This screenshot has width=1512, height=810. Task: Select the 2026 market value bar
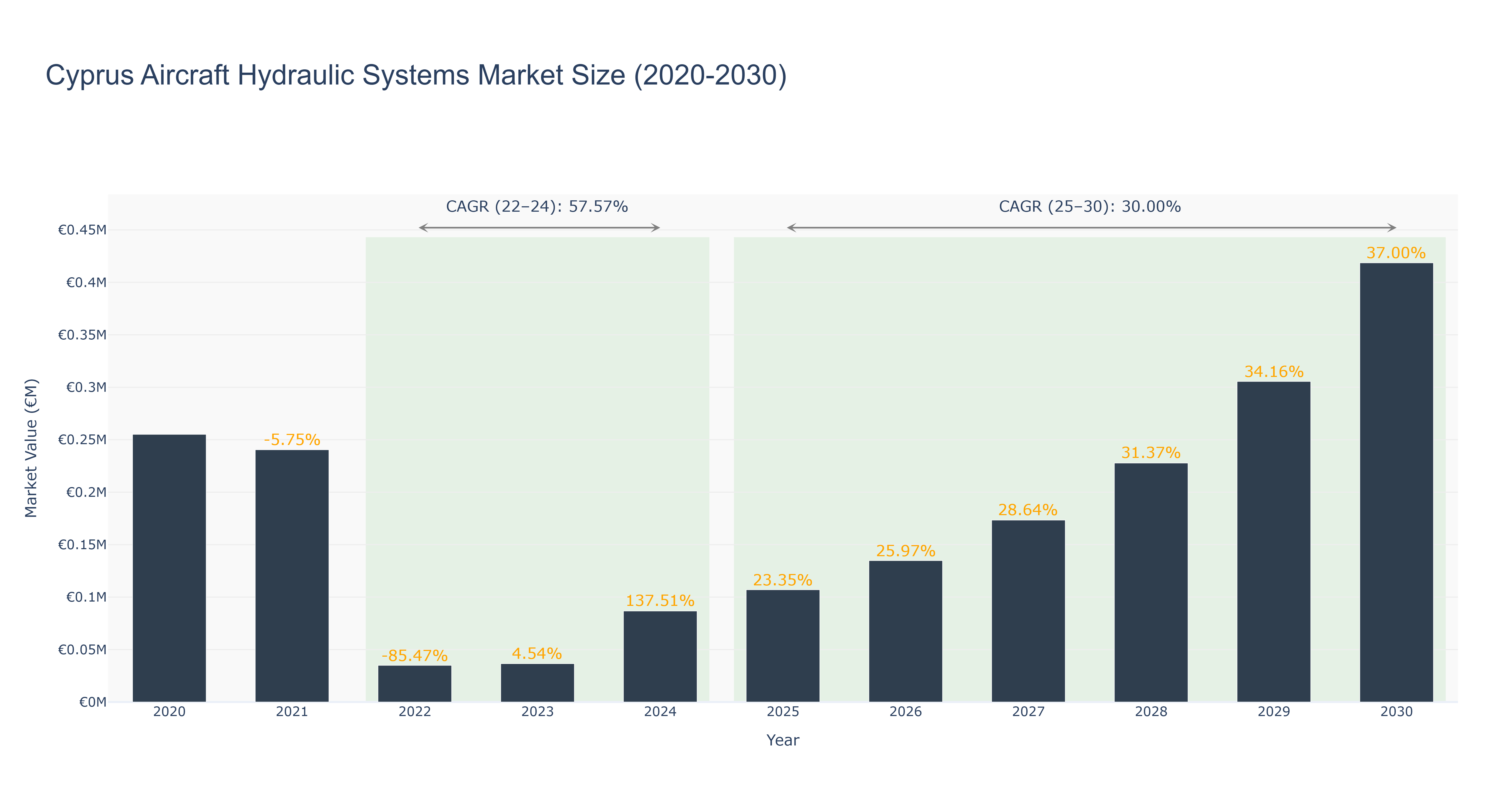tap(905, 632)
